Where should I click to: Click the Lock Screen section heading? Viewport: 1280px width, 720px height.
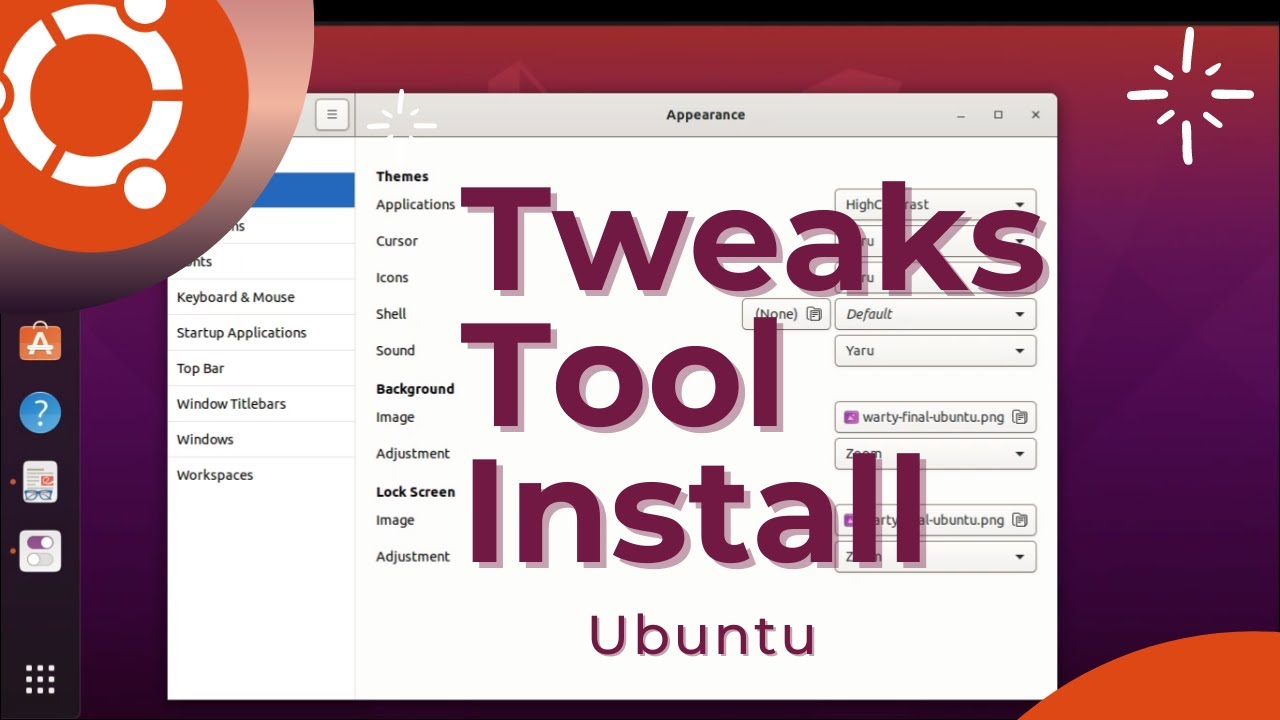pos(415,492)
